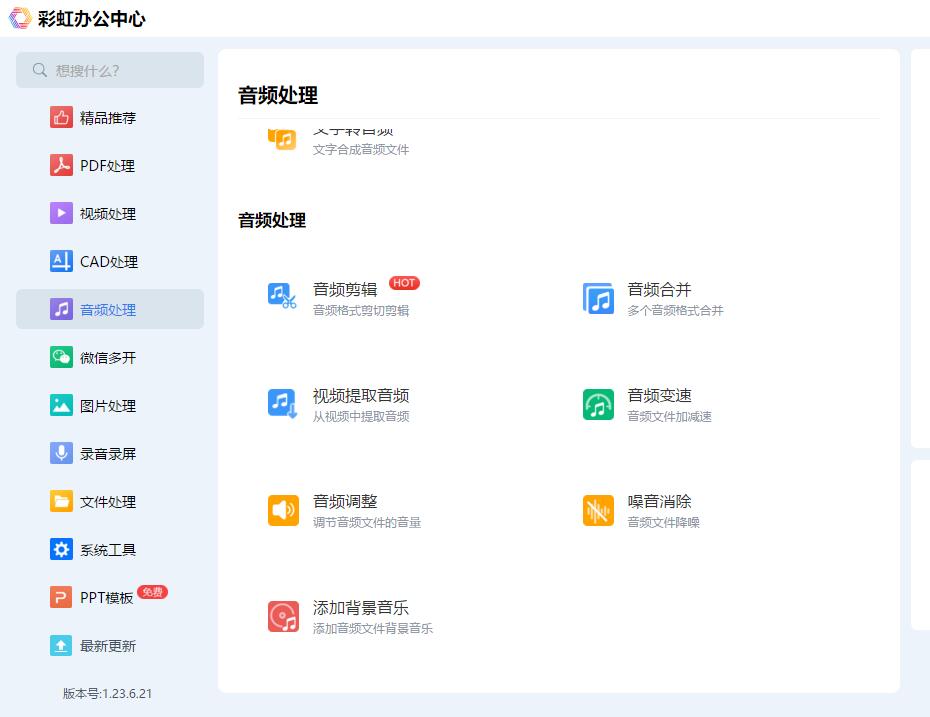Open the 音频剪辑 tool icon

(283, 297)
